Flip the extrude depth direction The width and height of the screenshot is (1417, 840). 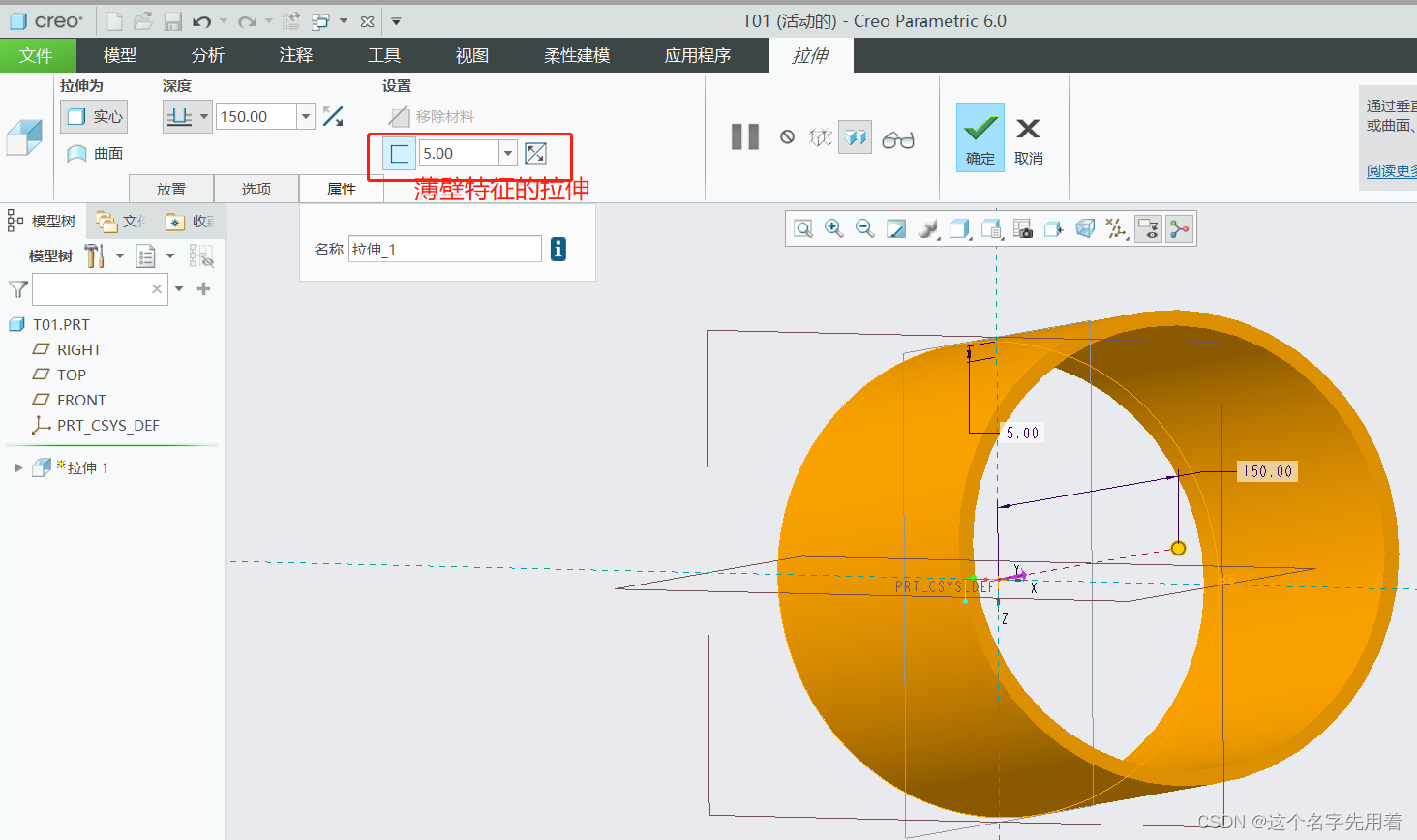333,116
